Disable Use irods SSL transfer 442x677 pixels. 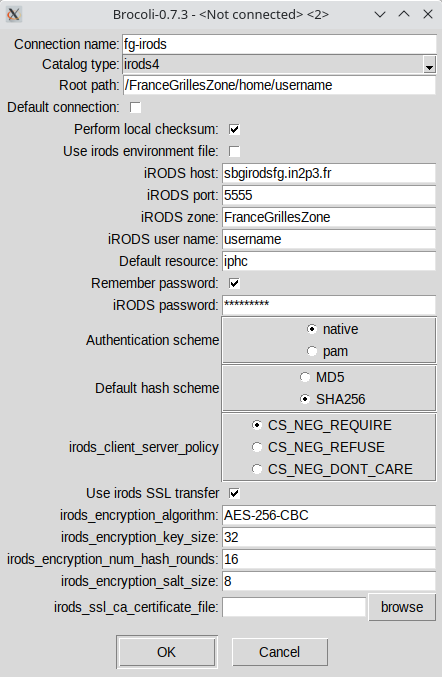click(x=234, y=493)
